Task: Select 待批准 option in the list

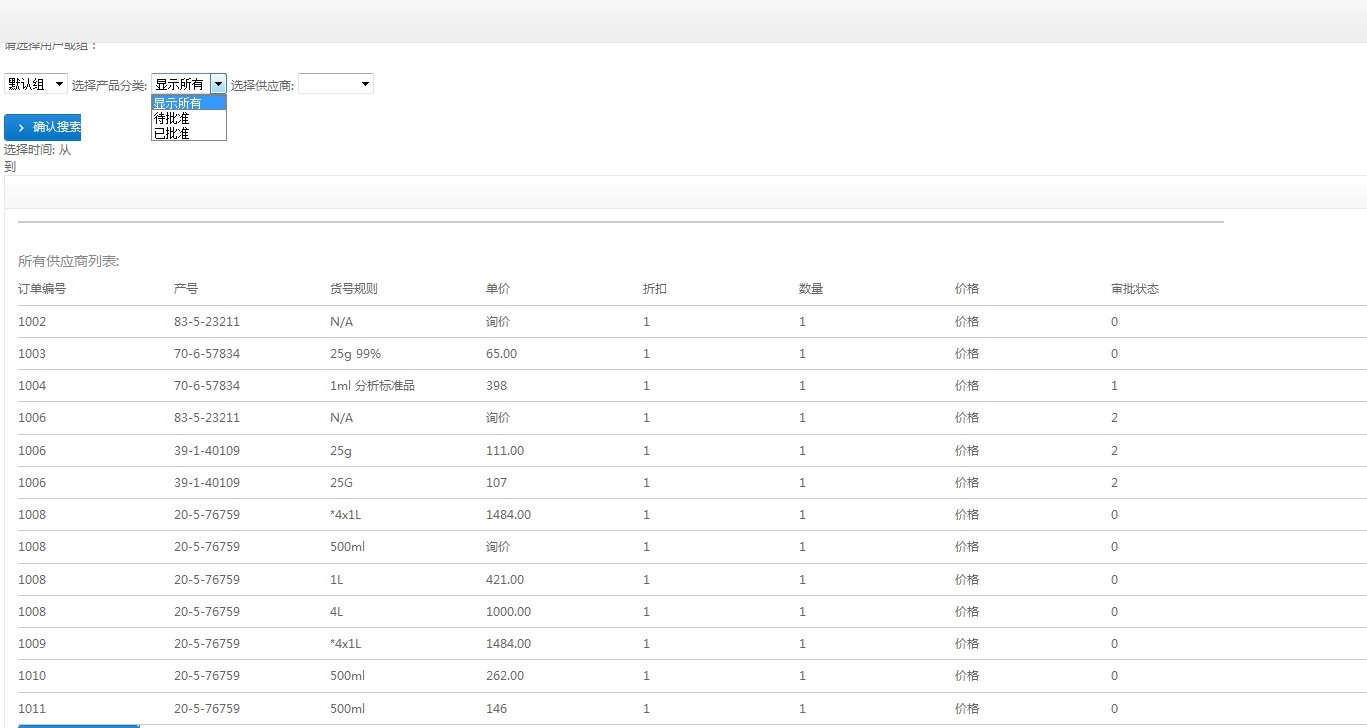Action: (189, 118)
